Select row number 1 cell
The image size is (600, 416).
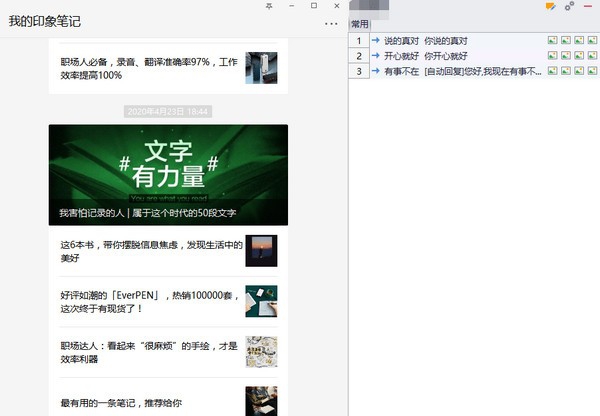(359, 41)
